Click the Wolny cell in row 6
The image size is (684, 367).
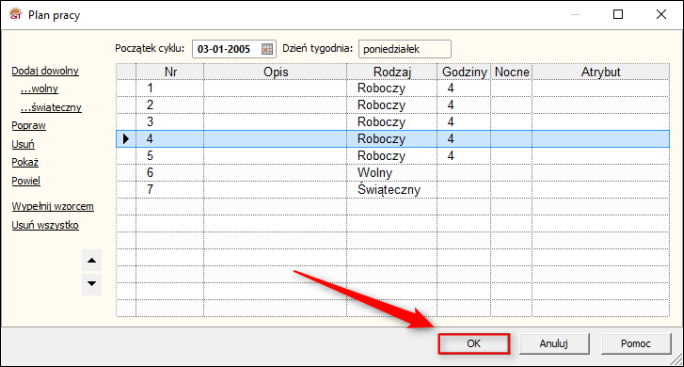click(x=392, y=173)
